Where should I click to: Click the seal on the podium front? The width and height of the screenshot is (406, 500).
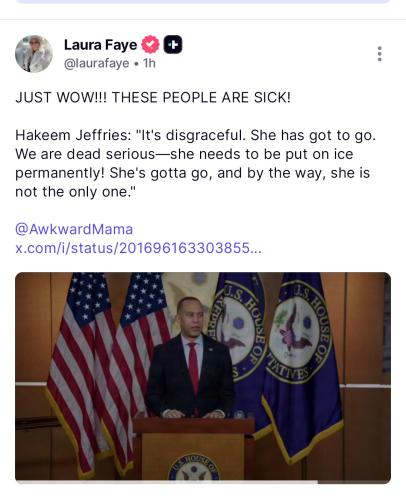(x=194, y=467)
